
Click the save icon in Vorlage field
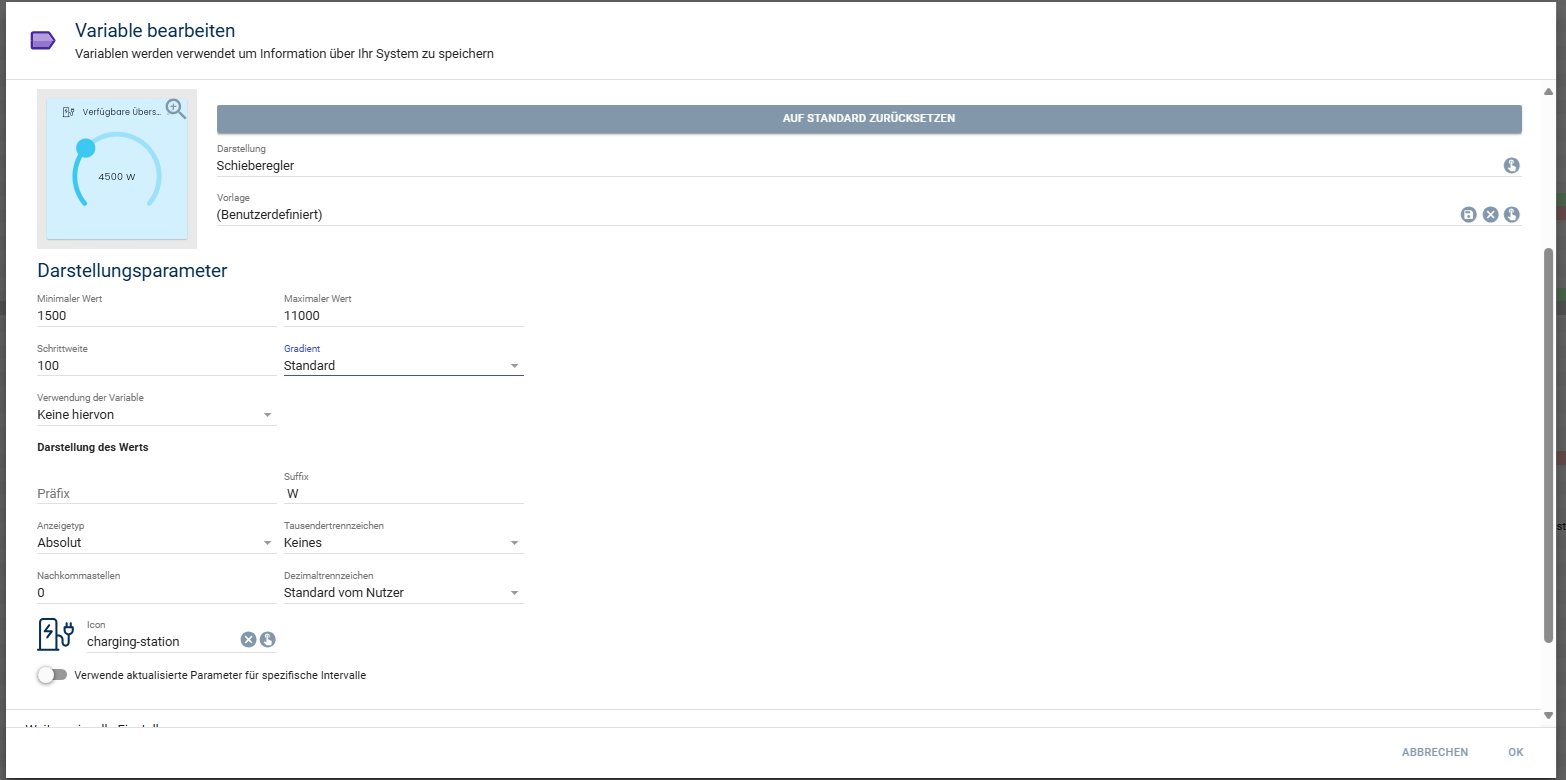1468,215
